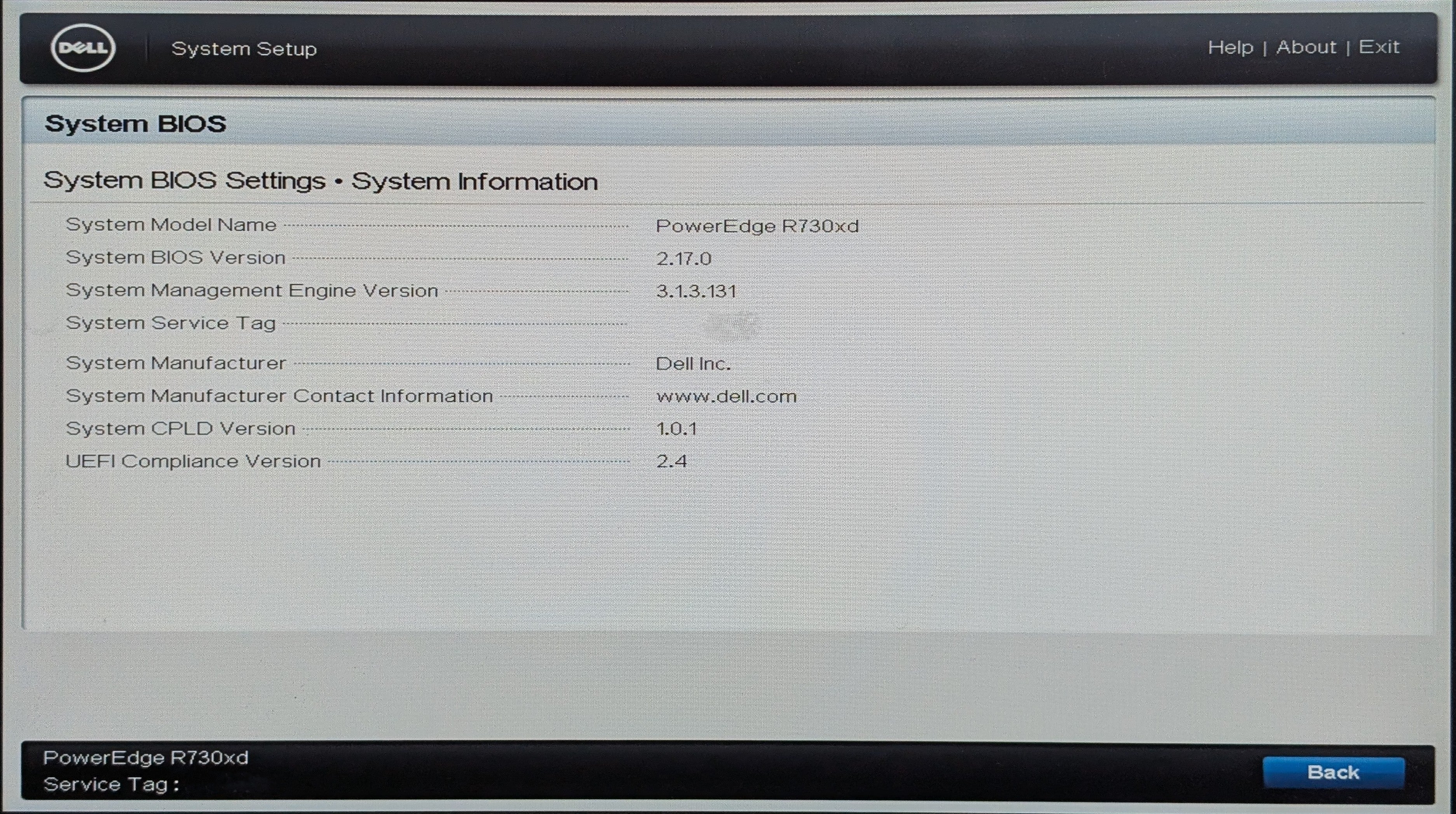
Task: Select the PowerEdge R730xd model value
Action: click(x=757, y=226)
